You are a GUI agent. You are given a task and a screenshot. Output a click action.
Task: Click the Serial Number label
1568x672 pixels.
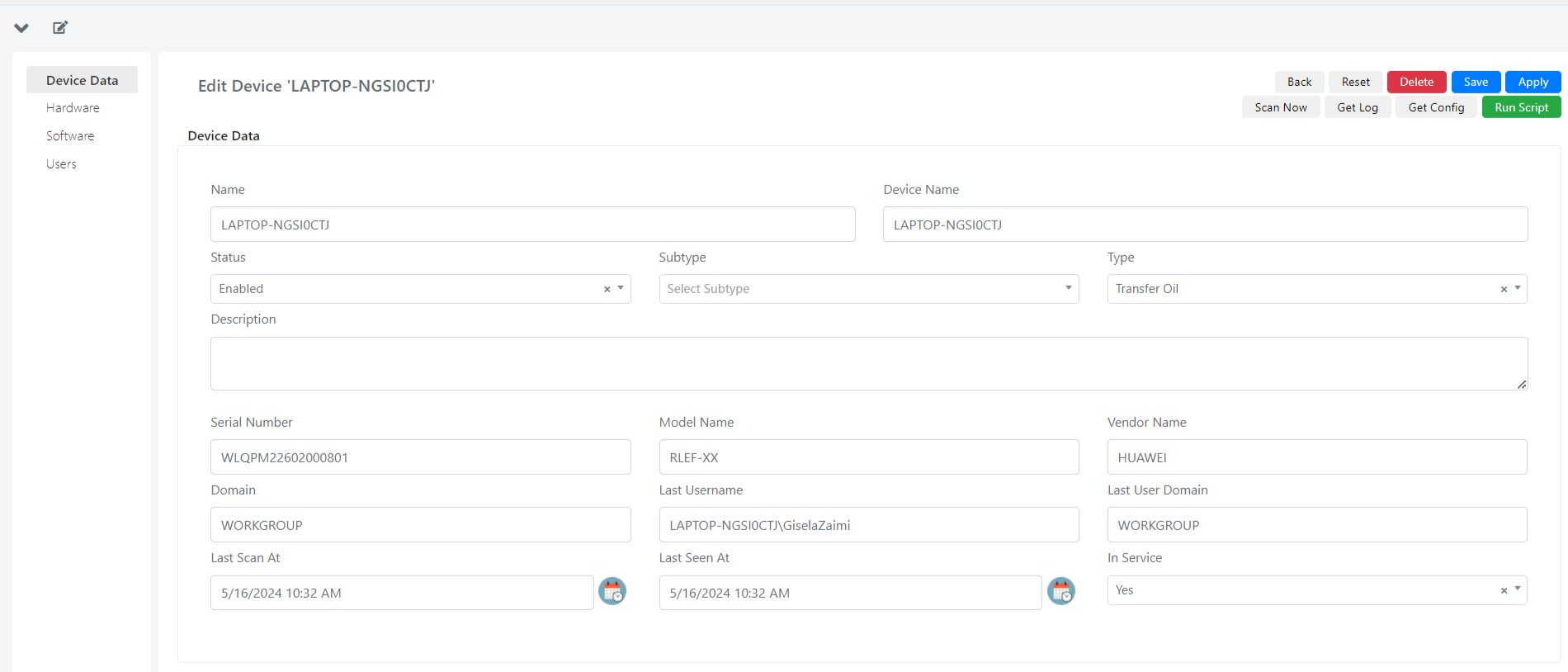[252, 422]
